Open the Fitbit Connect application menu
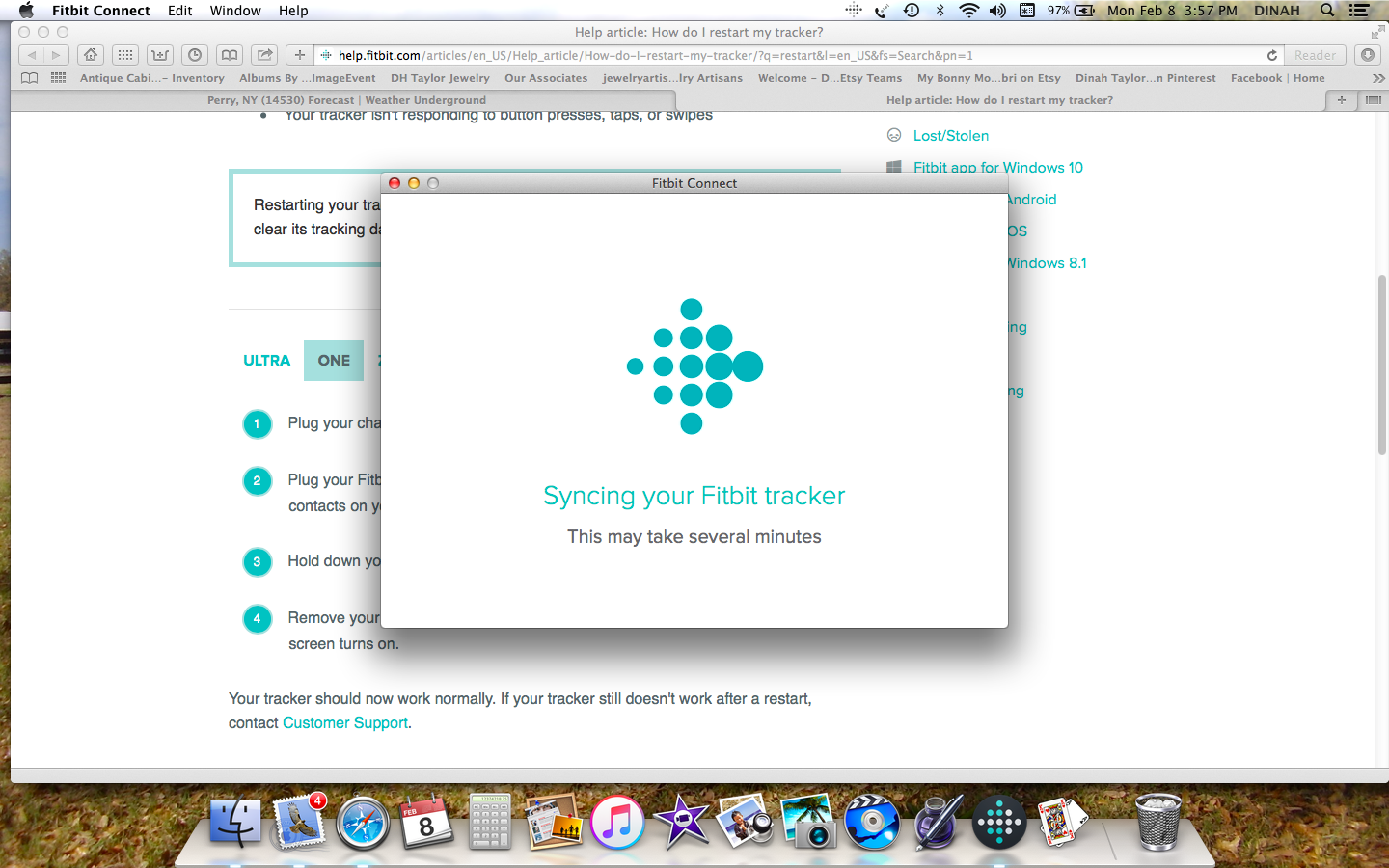Screen dimensions: 1389x868 tap(101, 11)
